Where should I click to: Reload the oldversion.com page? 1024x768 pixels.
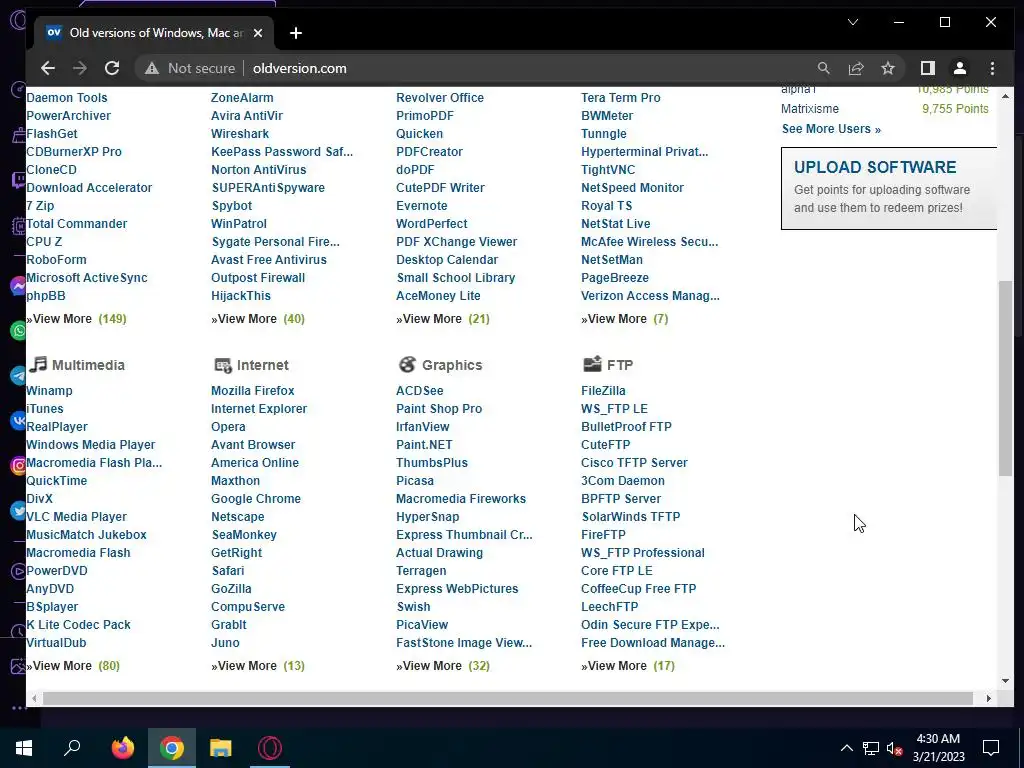coord(112,69)
